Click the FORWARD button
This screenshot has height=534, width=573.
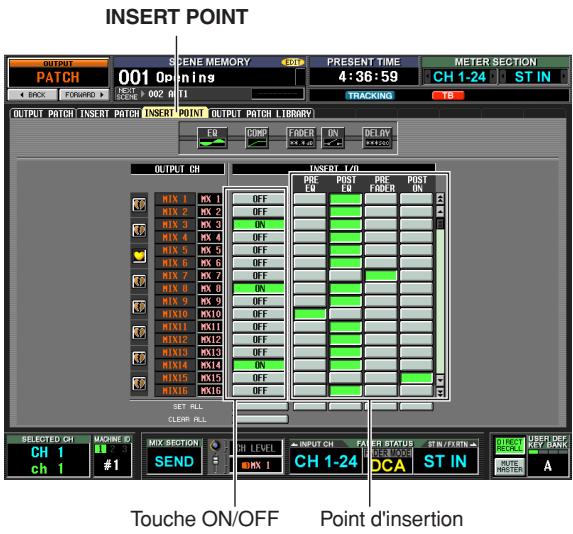[x=84, y=95]
